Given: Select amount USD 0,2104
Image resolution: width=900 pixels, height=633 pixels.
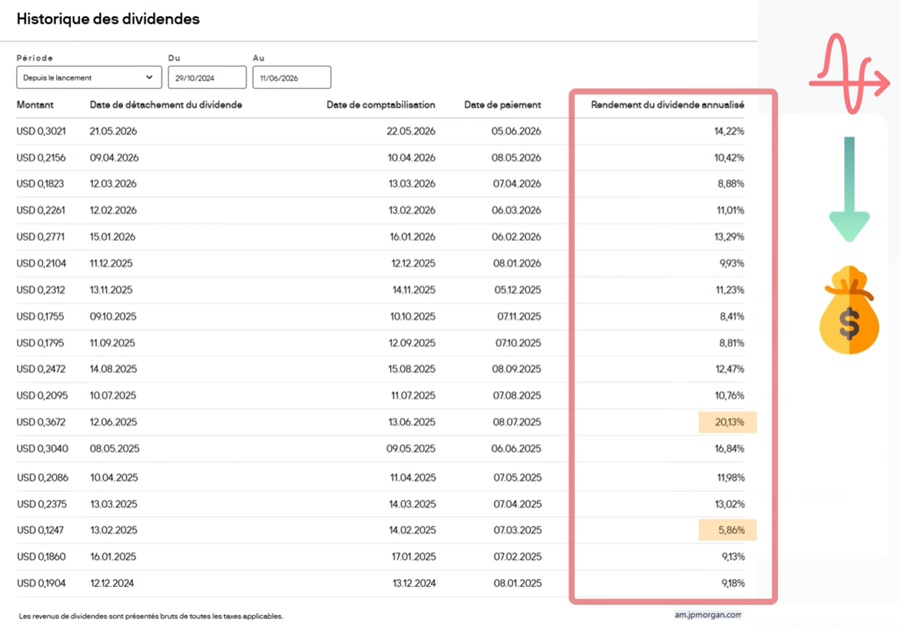Looking at the screenshot, I should (x=41, y=263).
